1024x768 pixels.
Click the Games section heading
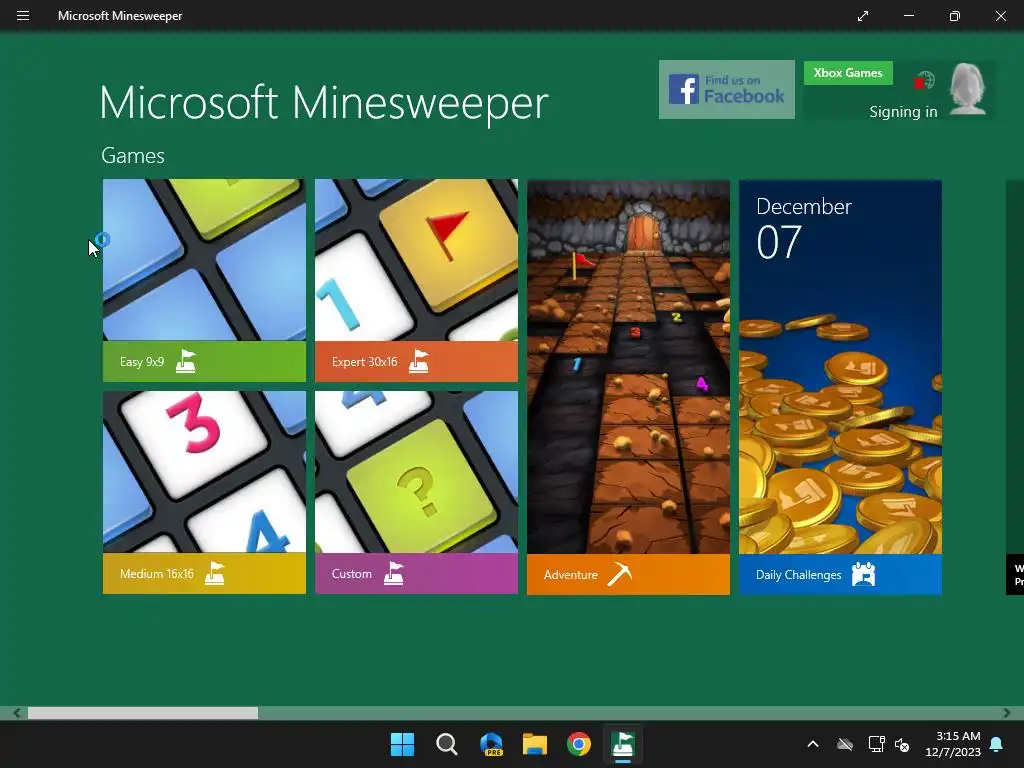(133, 155)
